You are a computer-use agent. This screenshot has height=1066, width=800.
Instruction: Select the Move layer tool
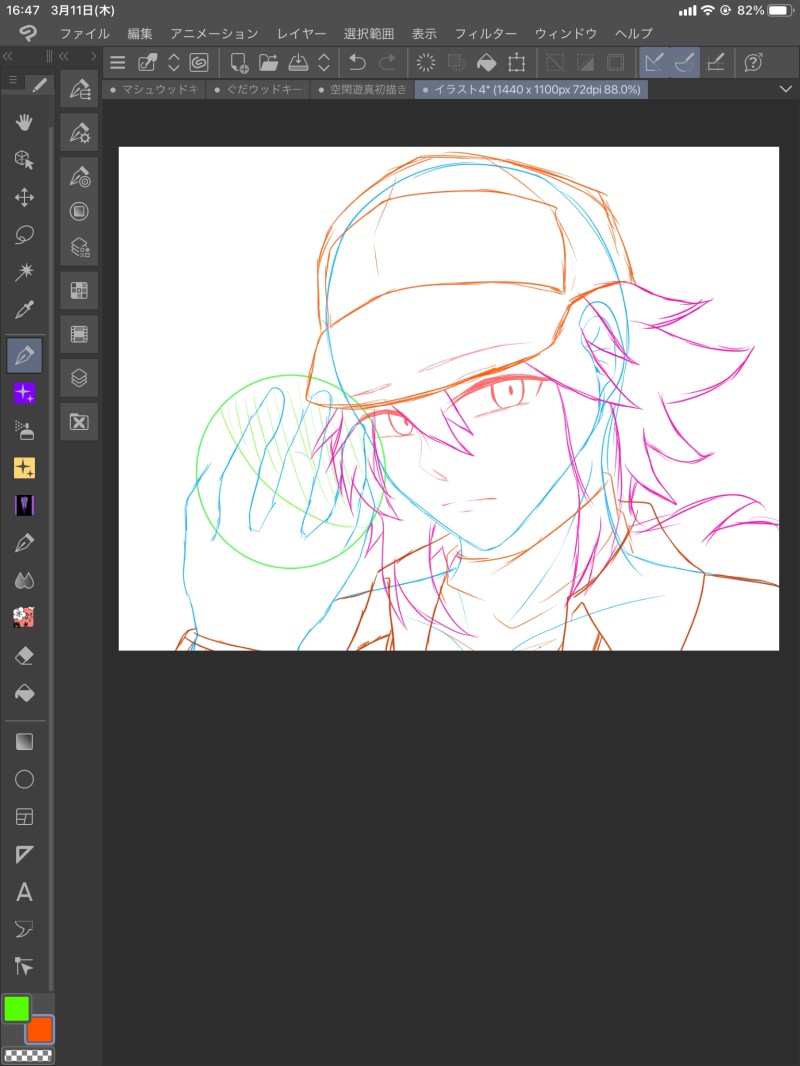pos(24,197)
